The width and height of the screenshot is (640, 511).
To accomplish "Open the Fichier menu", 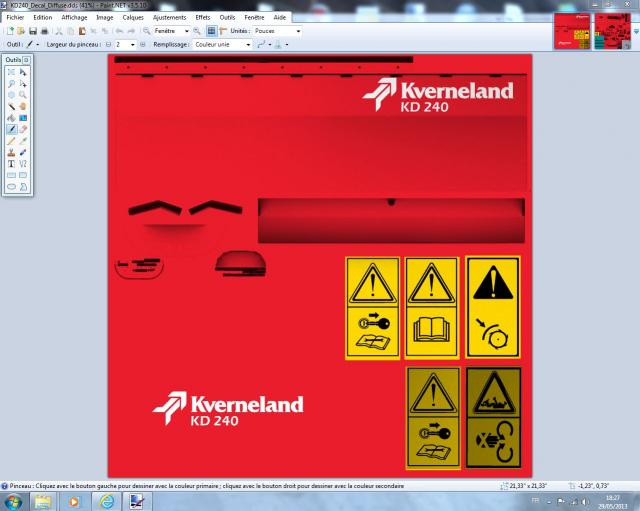I will (x=15, y=18).
